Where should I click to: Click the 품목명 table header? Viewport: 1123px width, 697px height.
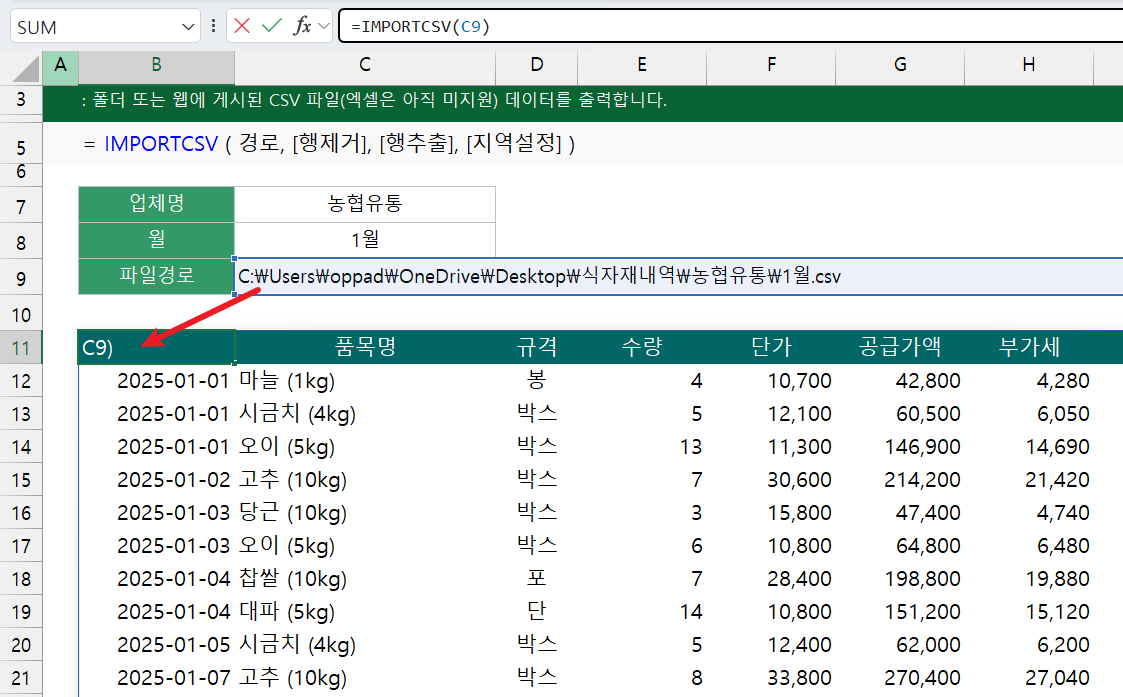(365, 347)
